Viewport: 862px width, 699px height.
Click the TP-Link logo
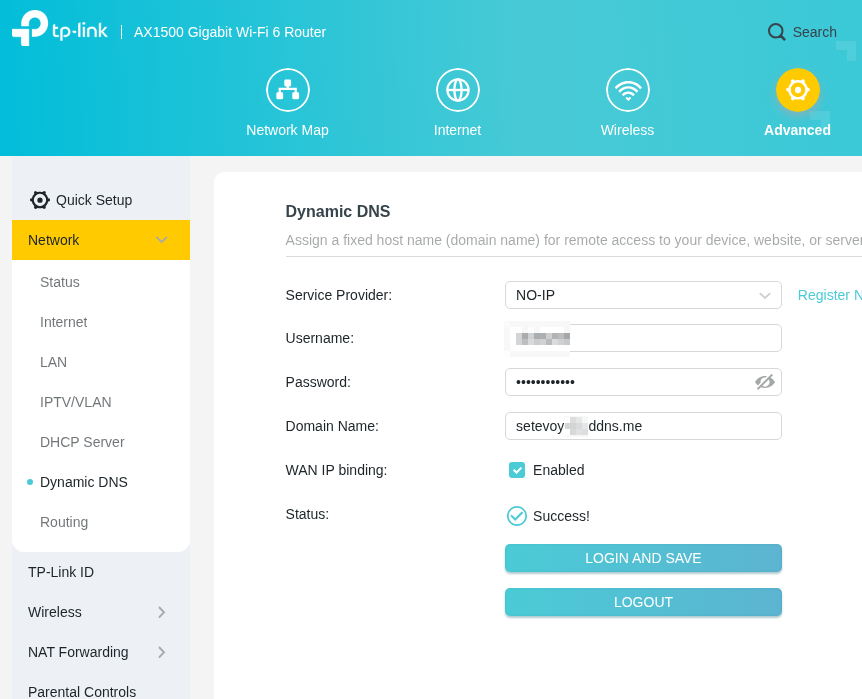pos(60,29)
